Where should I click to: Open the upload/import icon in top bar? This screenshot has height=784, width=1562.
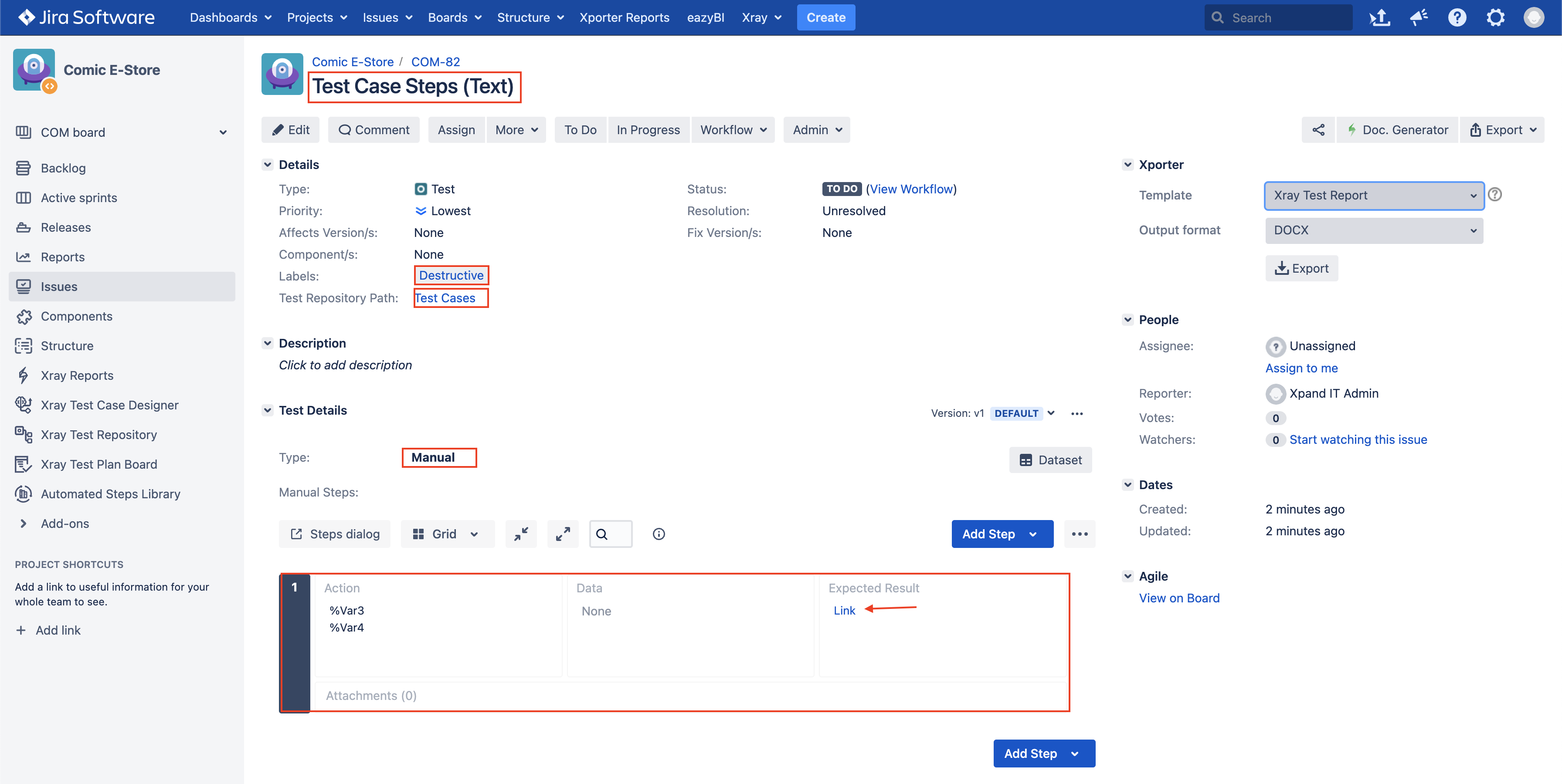[1379, 17]
